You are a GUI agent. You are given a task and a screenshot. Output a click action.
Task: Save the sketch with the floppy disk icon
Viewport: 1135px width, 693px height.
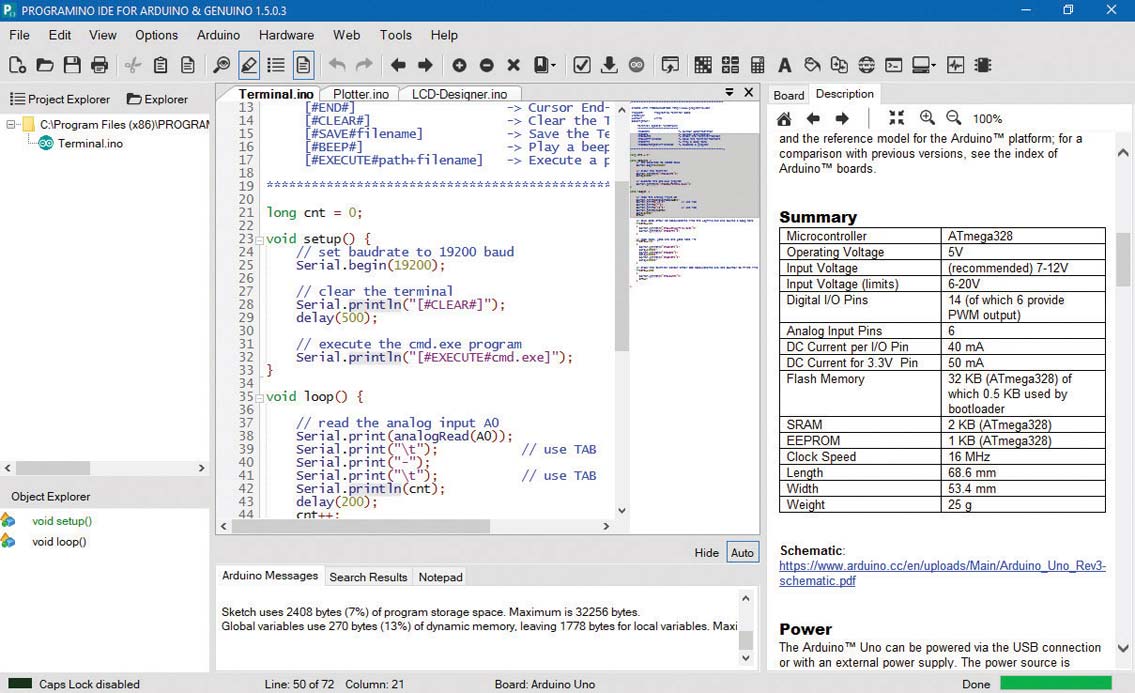[72, 65]
